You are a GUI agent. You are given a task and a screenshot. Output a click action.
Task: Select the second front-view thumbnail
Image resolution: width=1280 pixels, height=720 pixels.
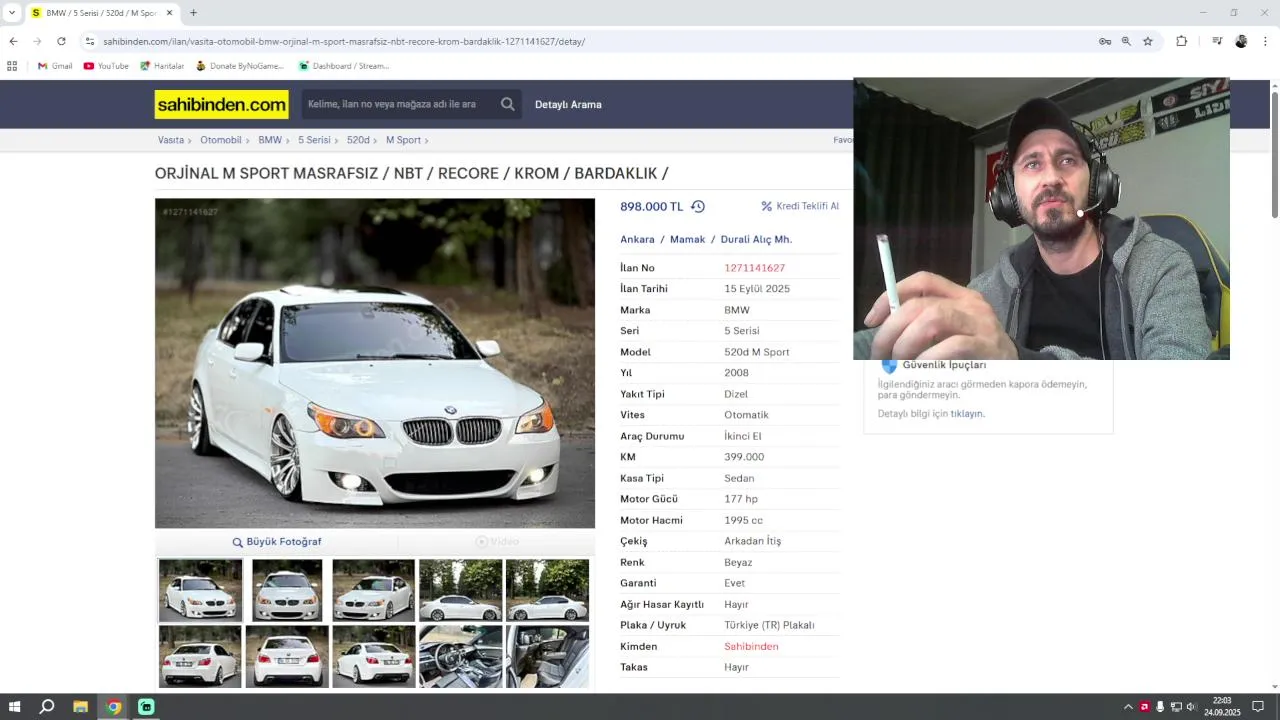[287, 590]
